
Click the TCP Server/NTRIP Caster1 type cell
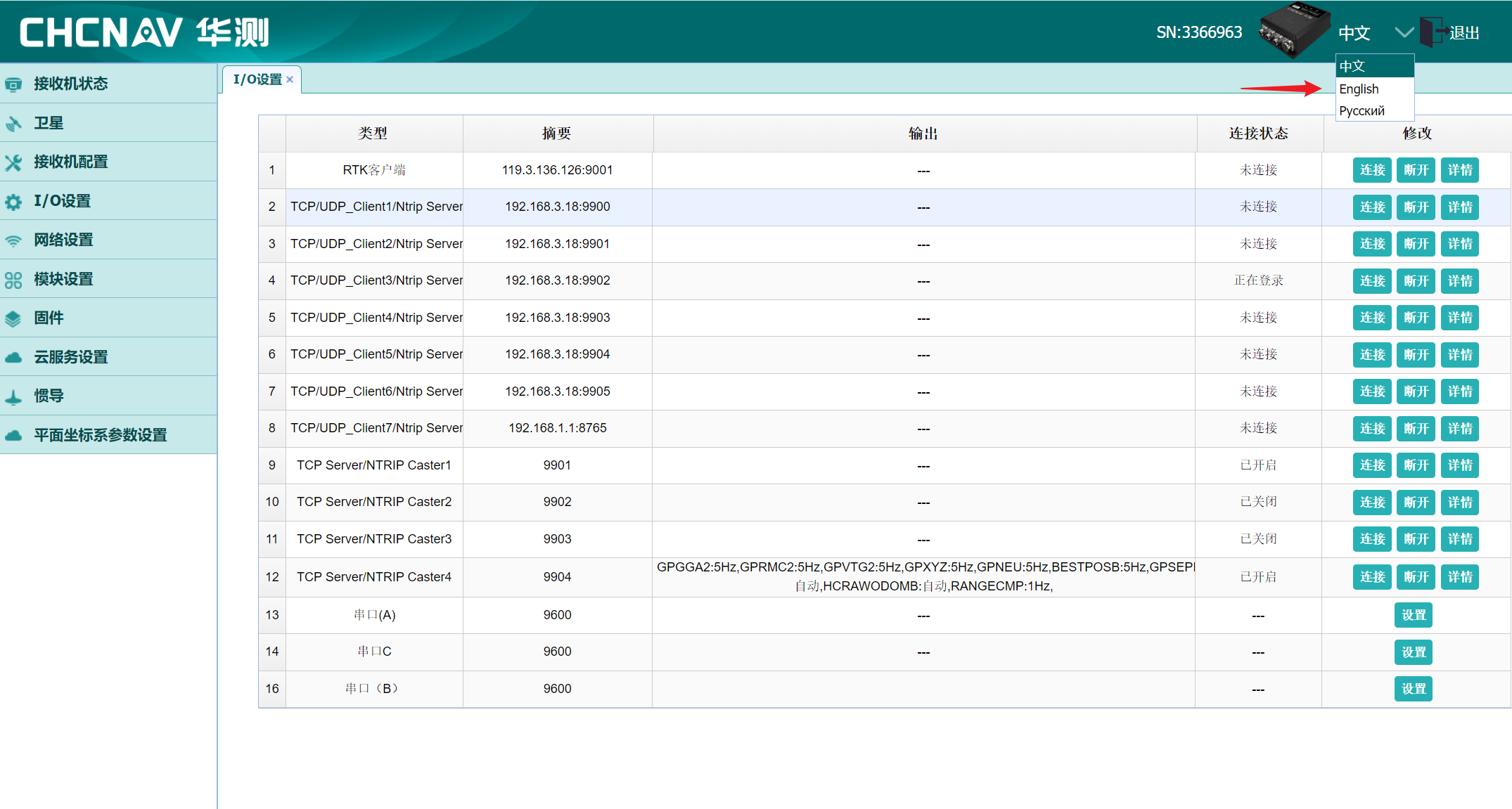click(x=373, y=465)
